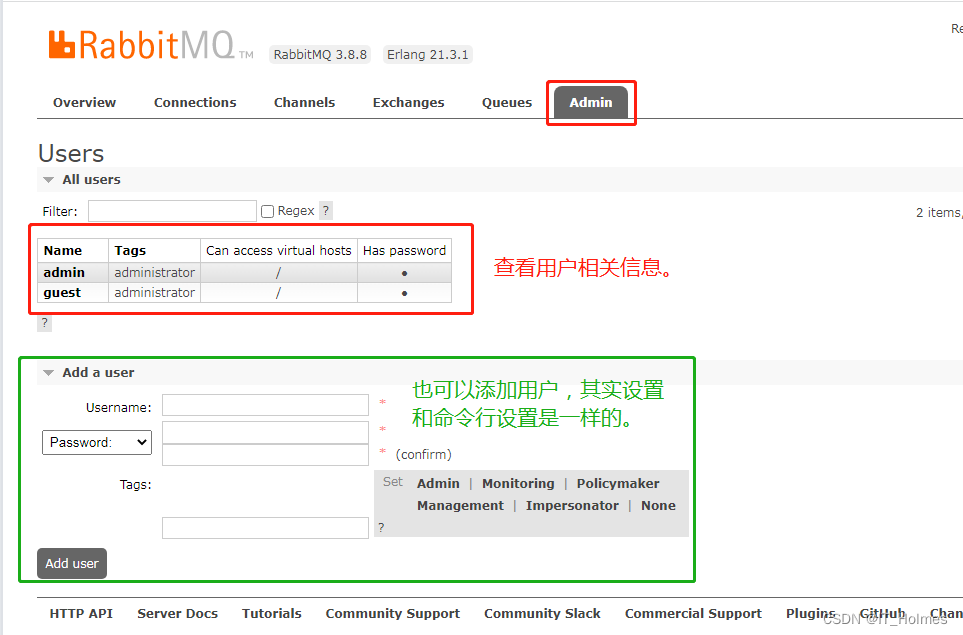Switch to the Overview tab
Viewport: 963px width, 635px height.
84,103
